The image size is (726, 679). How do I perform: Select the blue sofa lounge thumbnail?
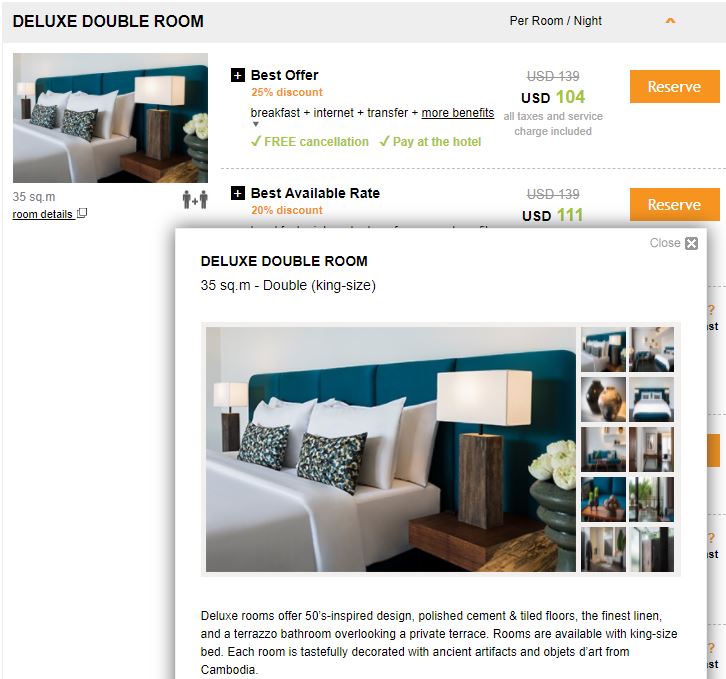tap(603, 450)
